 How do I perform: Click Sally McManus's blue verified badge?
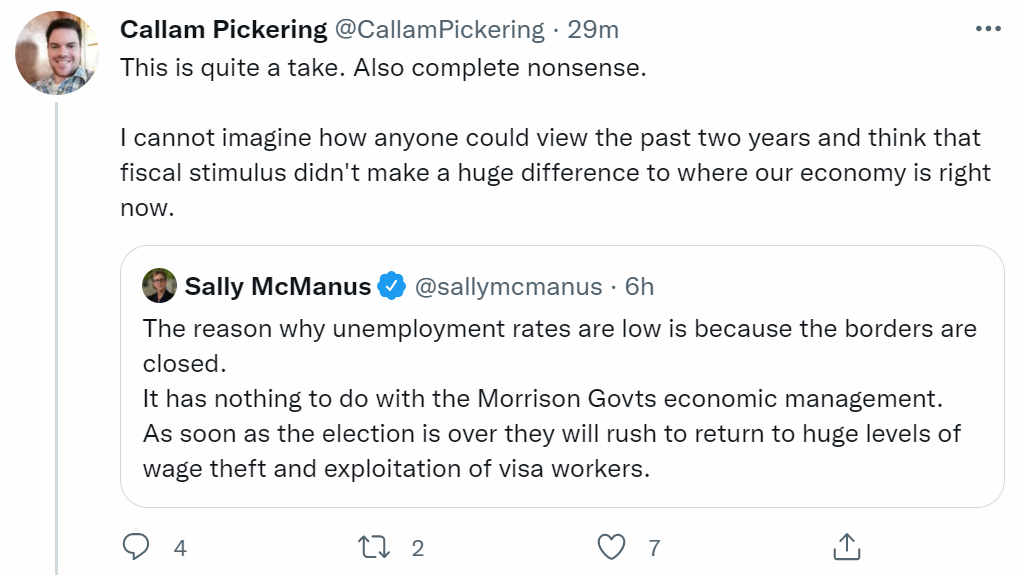(391, 287)
